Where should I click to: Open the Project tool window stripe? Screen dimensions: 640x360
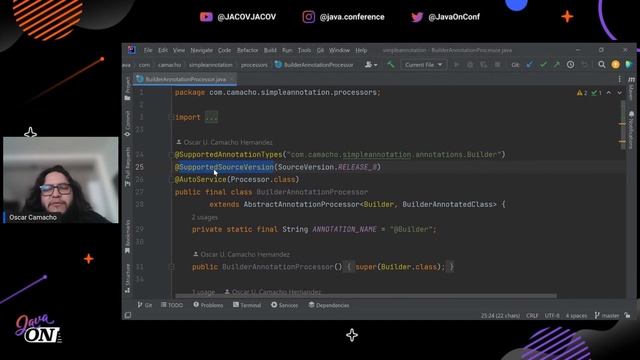[x=127, y=88]
